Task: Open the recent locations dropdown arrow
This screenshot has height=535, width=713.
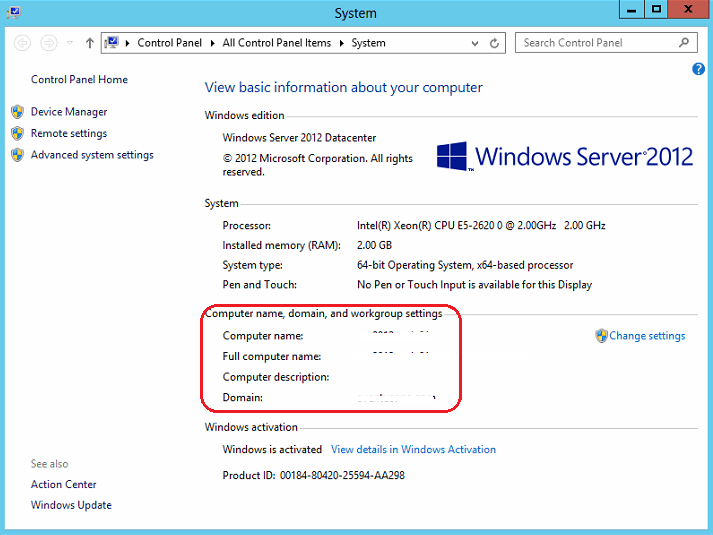Action: point(70,43)
